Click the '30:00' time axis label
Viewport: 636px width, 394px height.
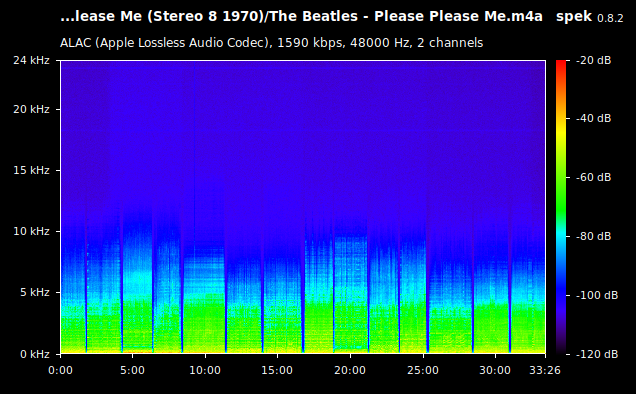pos(495,370)
